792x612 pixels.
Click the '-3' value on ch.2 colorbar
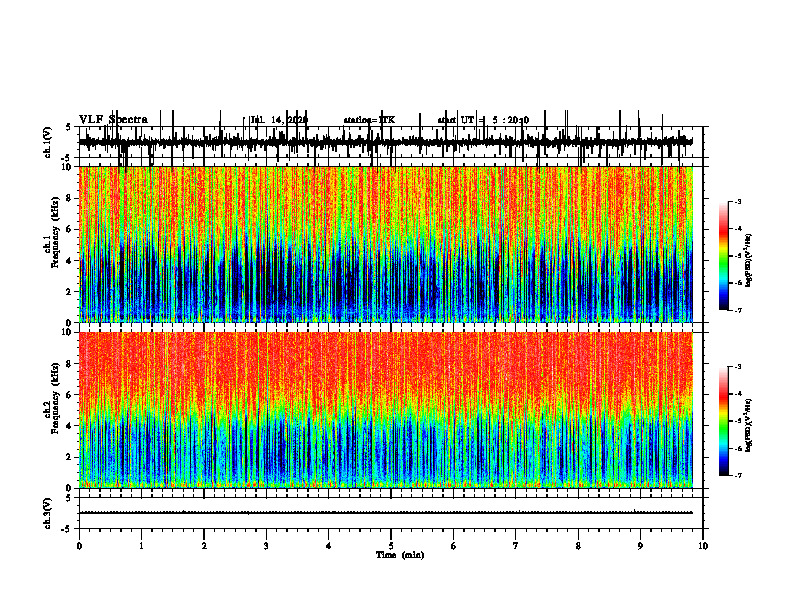738,367
